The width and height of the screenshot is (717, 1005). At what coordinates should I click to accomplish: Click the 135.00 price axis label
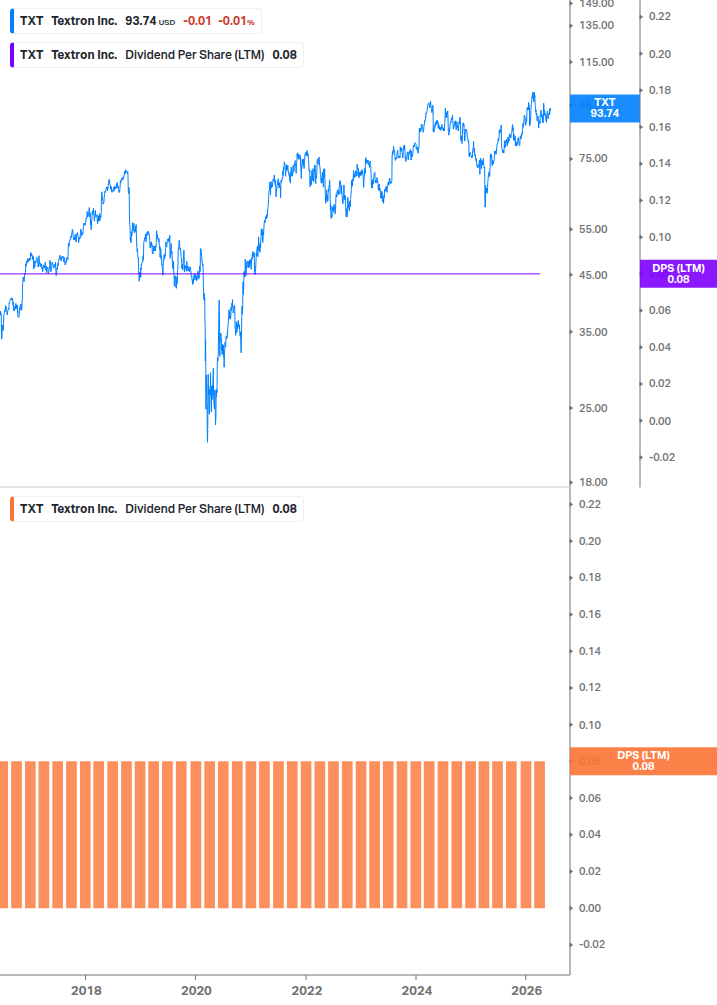(597, 26)
